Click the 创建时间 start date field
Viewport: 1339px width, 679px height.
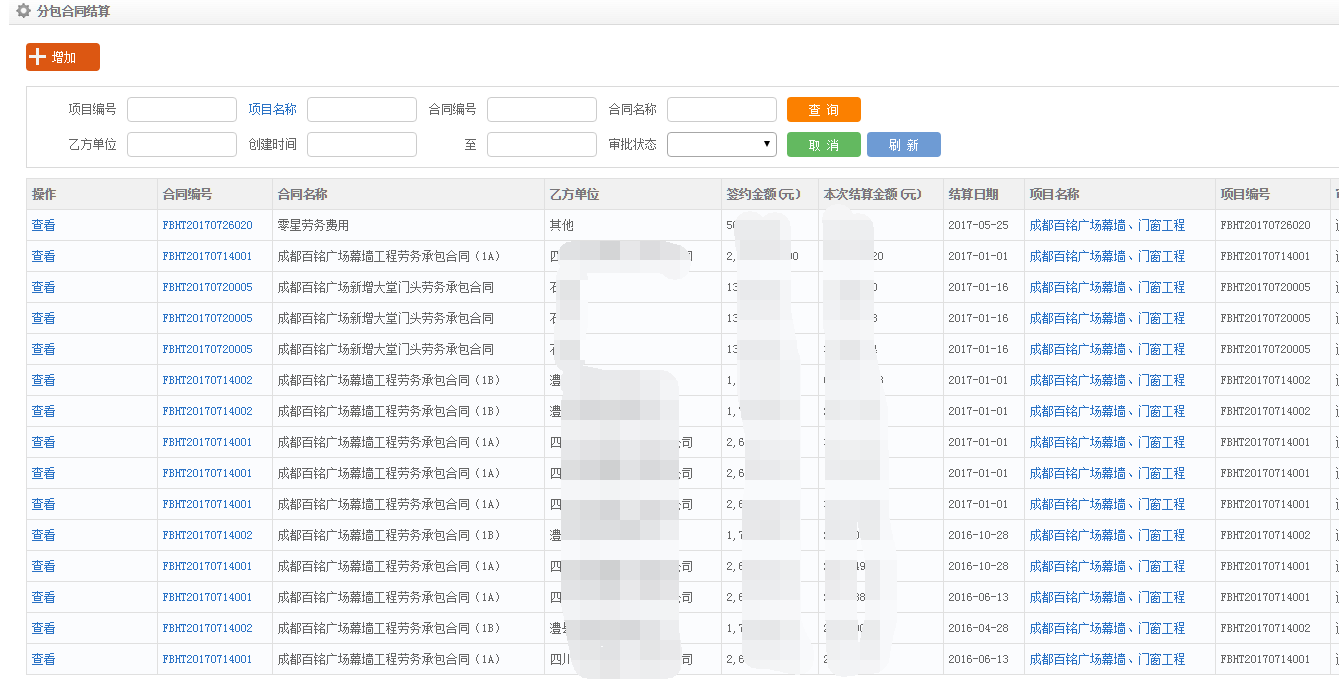pos(361,145)
